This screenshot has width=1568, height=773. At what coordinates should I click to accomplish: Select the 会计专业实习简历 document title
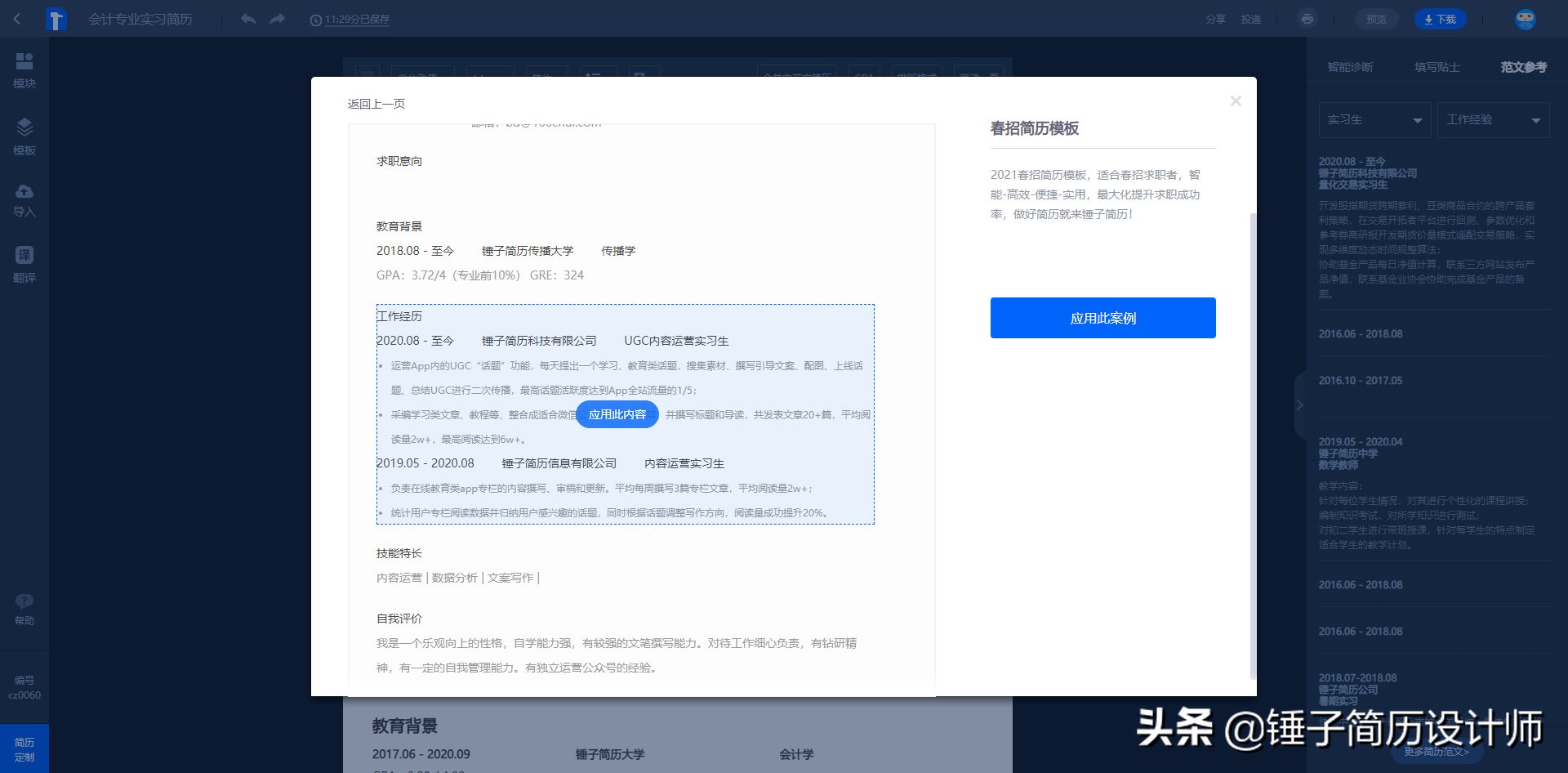(140, 20)
